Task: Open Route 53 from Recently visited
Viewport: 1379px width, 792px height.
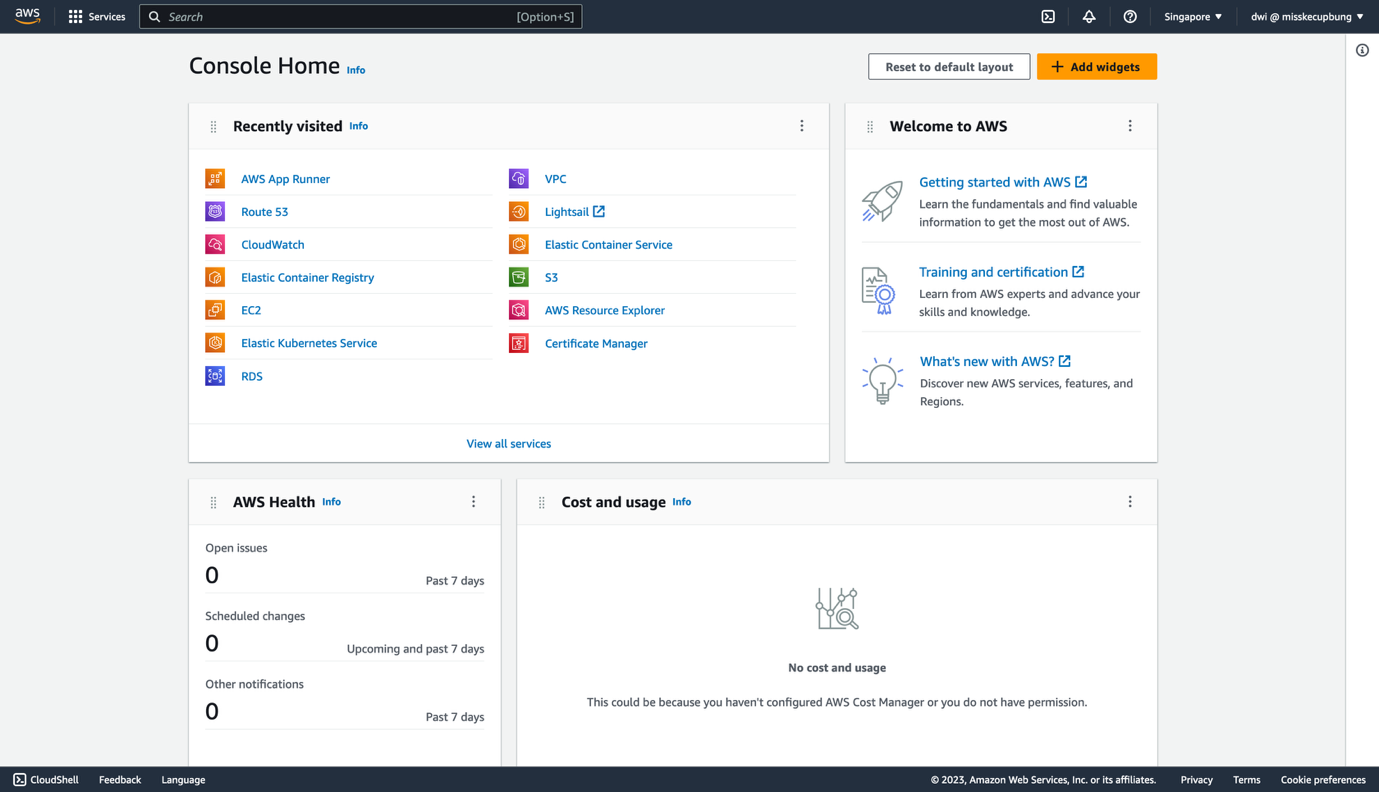Action: [264, 211]
